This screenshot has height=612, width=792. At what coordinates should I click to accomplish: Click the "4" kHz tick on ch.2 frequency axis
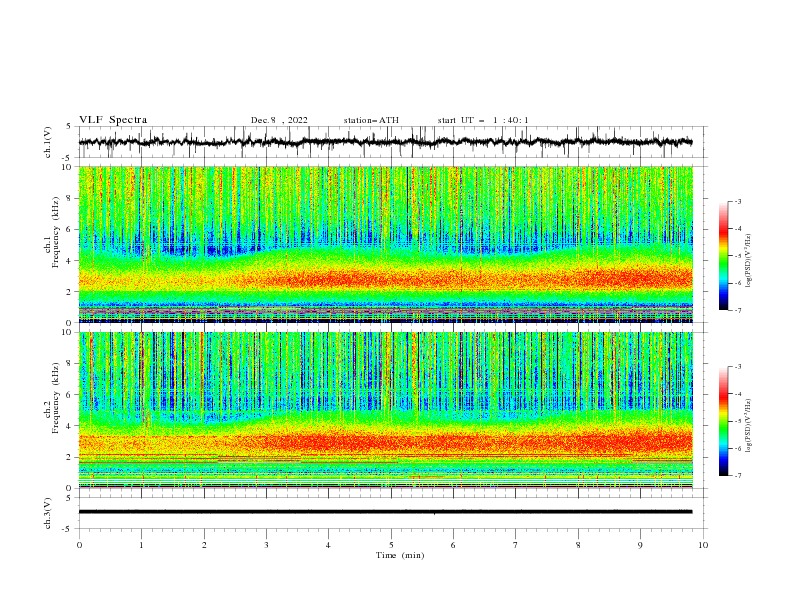click(x=69, y=426)
